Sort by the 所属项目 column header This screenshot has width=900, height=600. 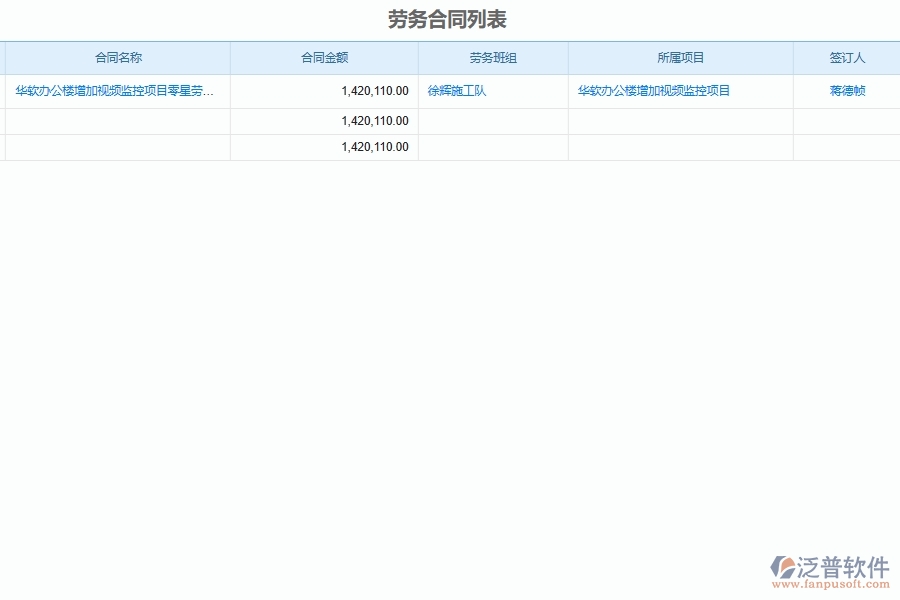(x=679, y=57)
